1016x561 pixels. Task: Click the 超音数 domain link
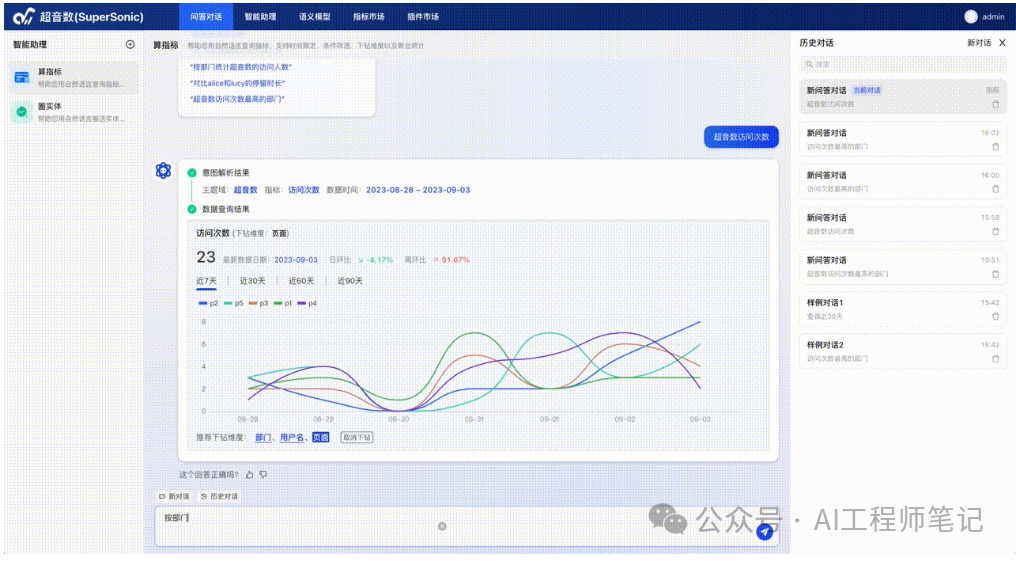(x=246, y=190)
